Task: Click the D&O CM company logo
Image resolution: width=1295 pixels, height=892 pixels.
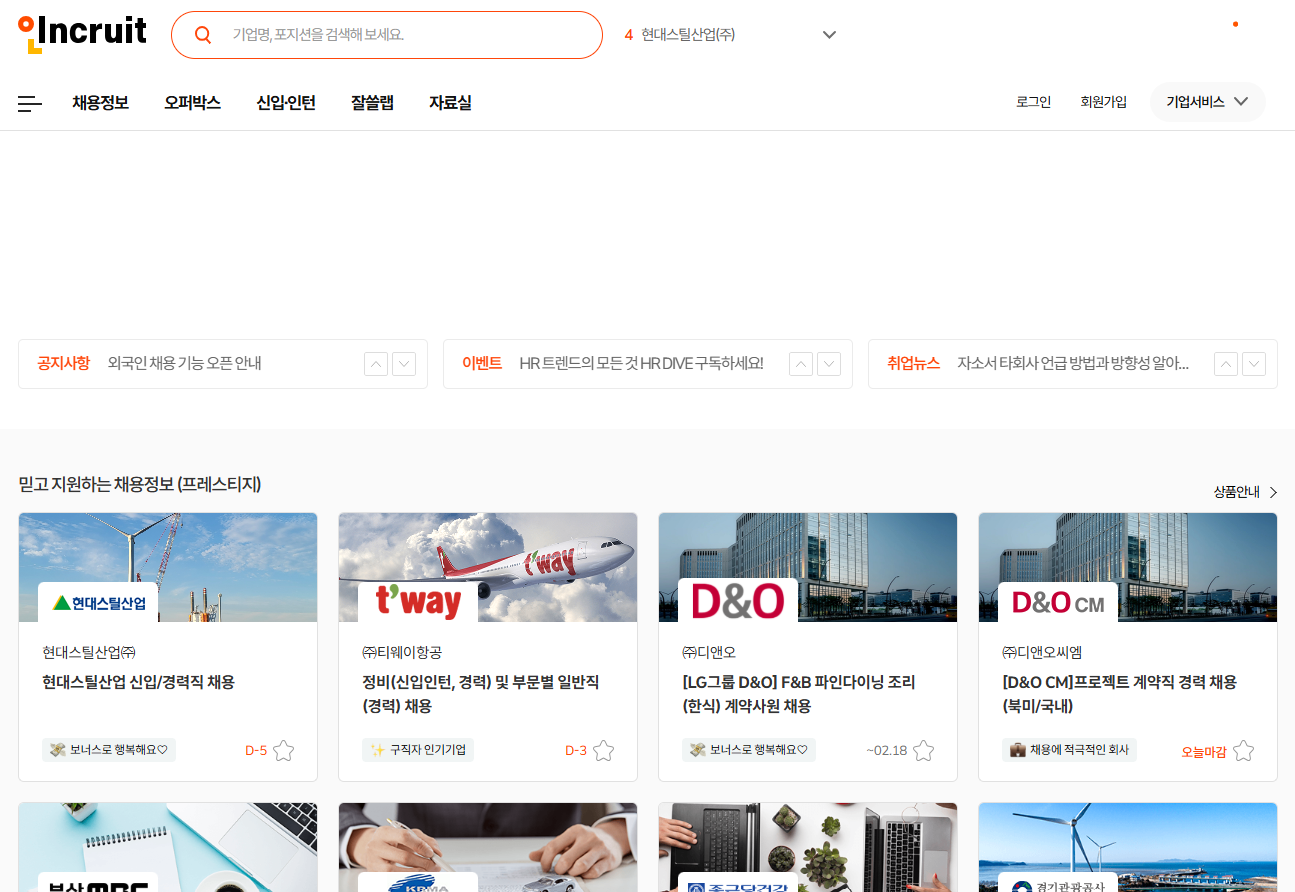Action: (1058, 602)
